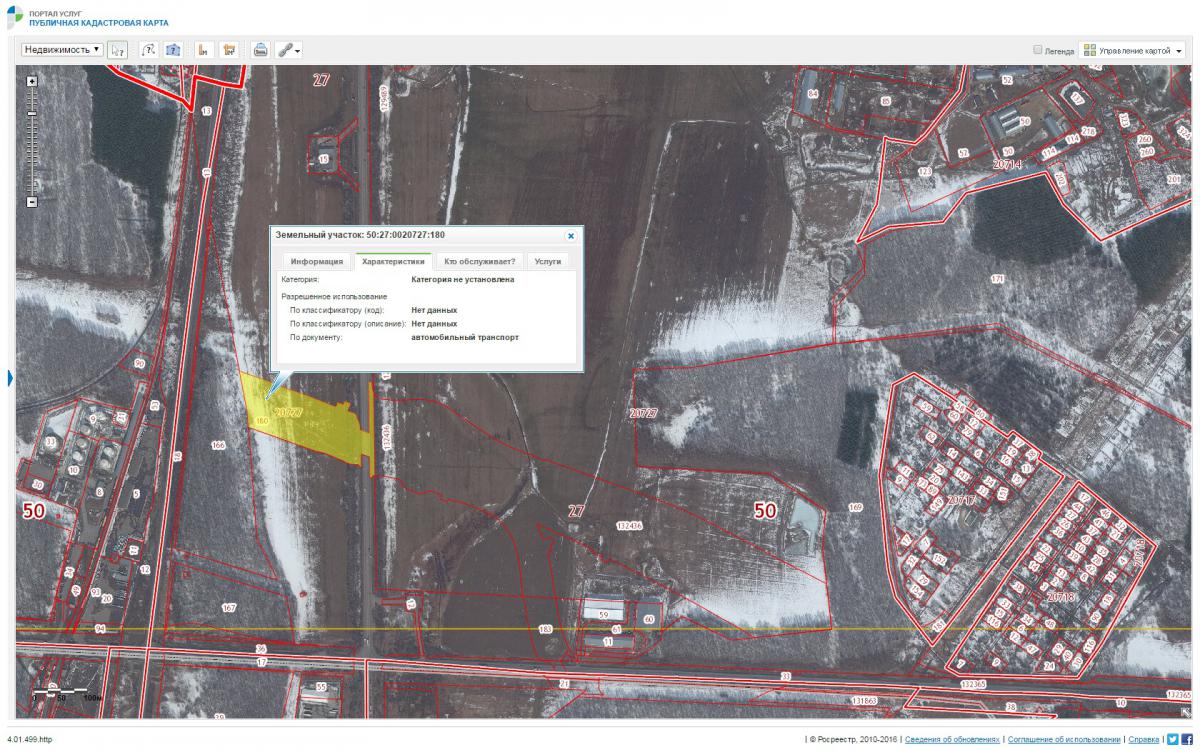
Task: Click the map zoom slider handle
Action: [x=32, y=113]
